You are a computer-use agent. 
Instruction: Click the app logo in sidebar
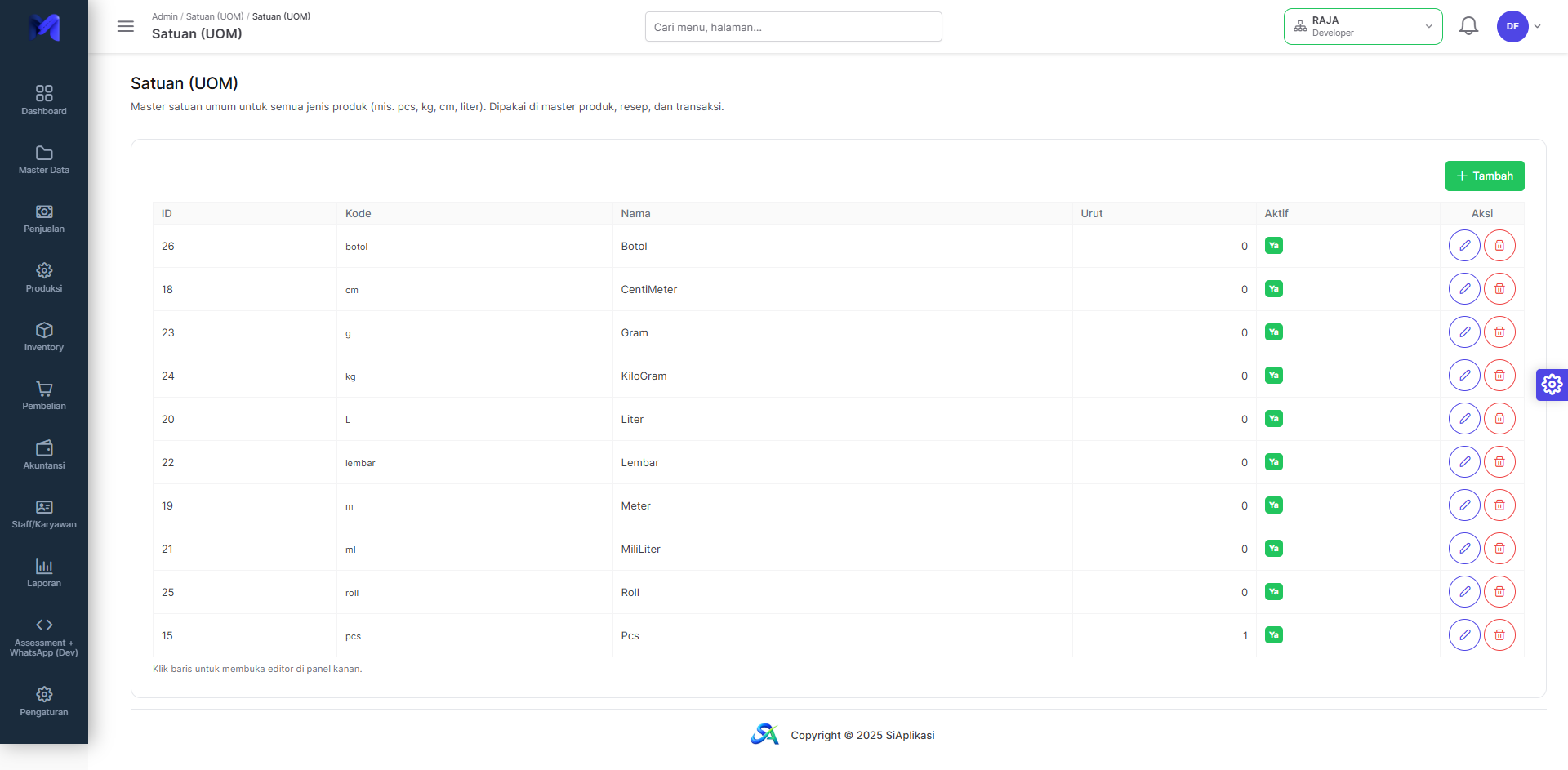[x=44, y=27]
